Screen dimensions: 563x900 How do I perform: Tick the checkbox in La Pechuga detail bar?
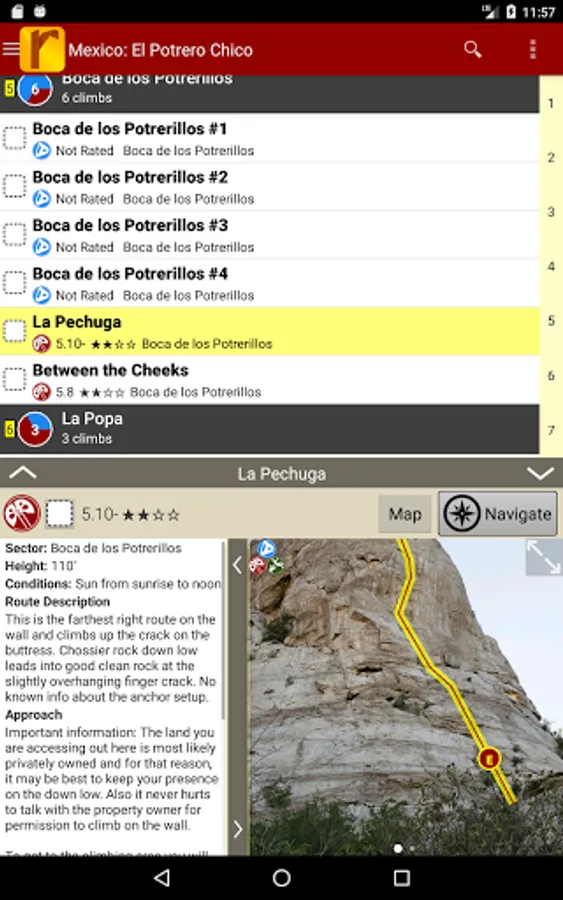coord(59,514)
